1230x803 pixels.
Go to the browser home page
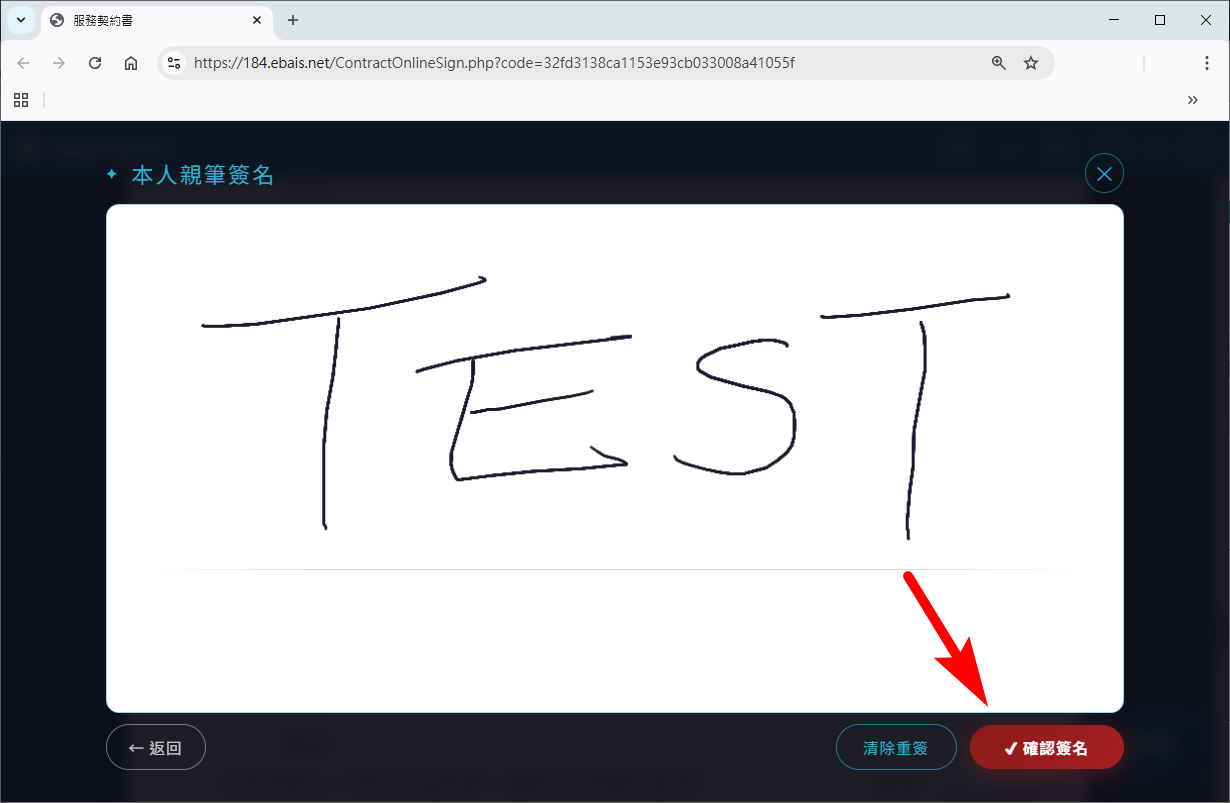point(131,63)
